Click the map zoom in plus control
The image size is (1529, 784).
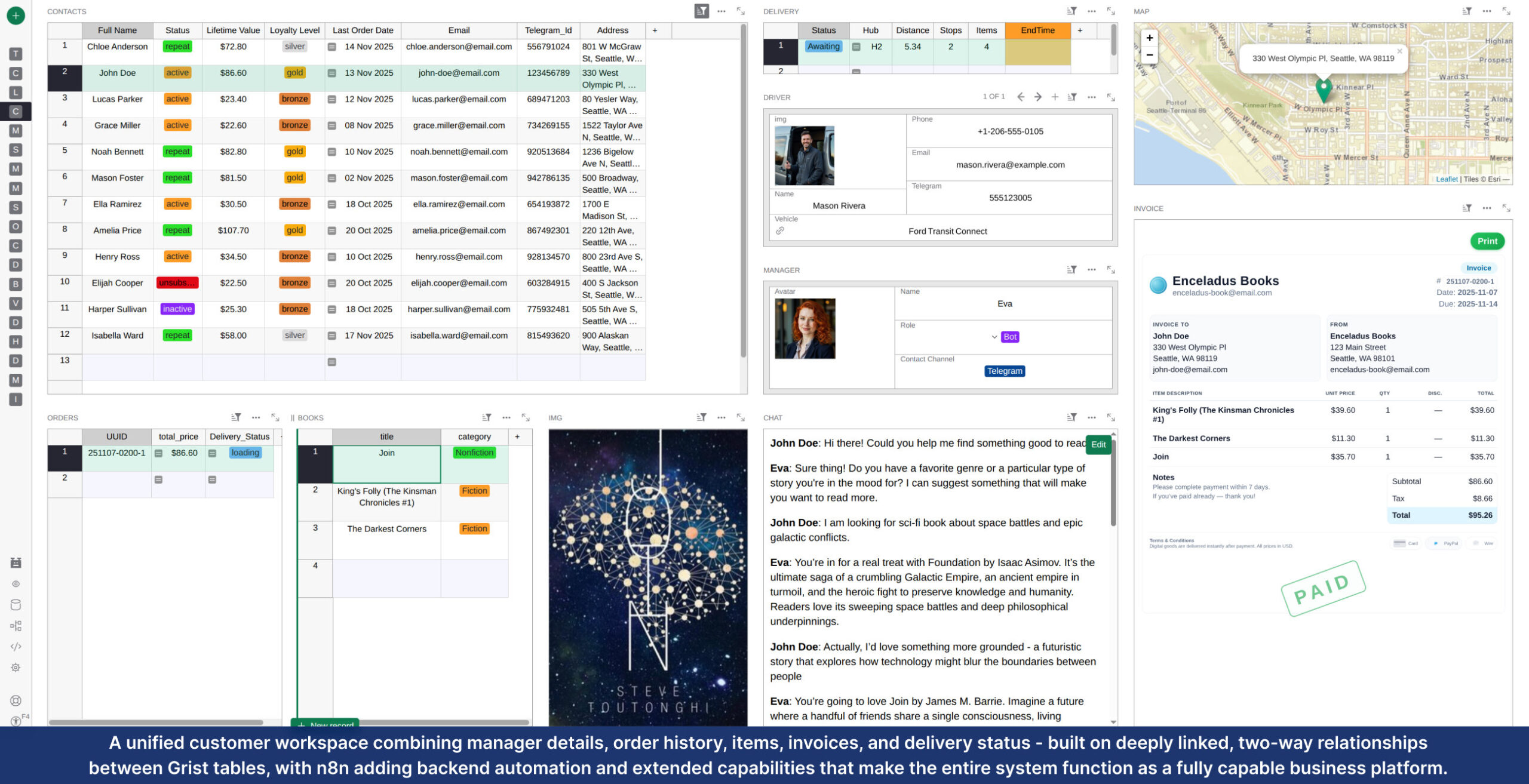[x=1149, y=38]
